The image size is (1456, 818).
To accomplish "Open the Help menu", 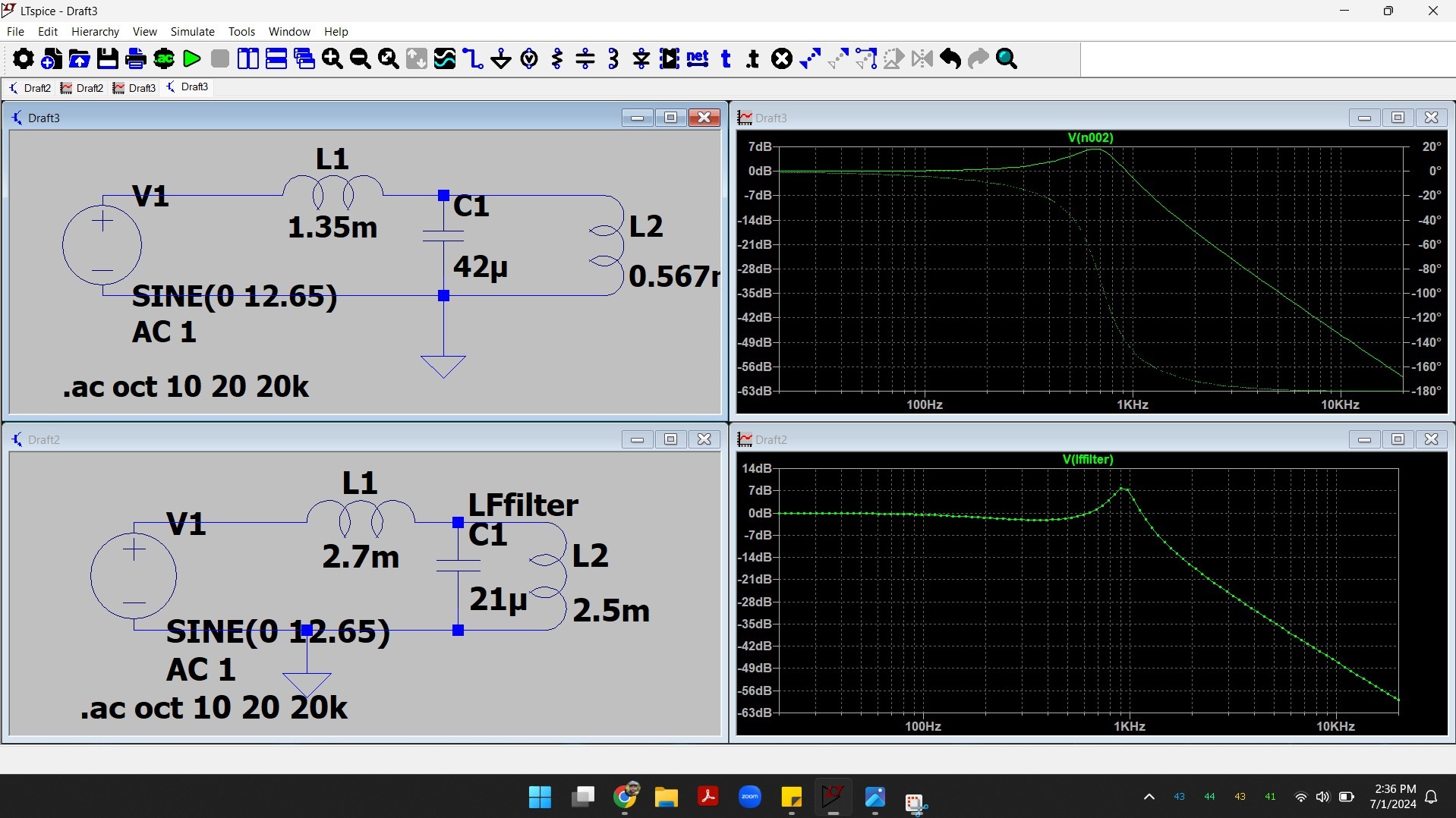I will (x=336, y=31).
